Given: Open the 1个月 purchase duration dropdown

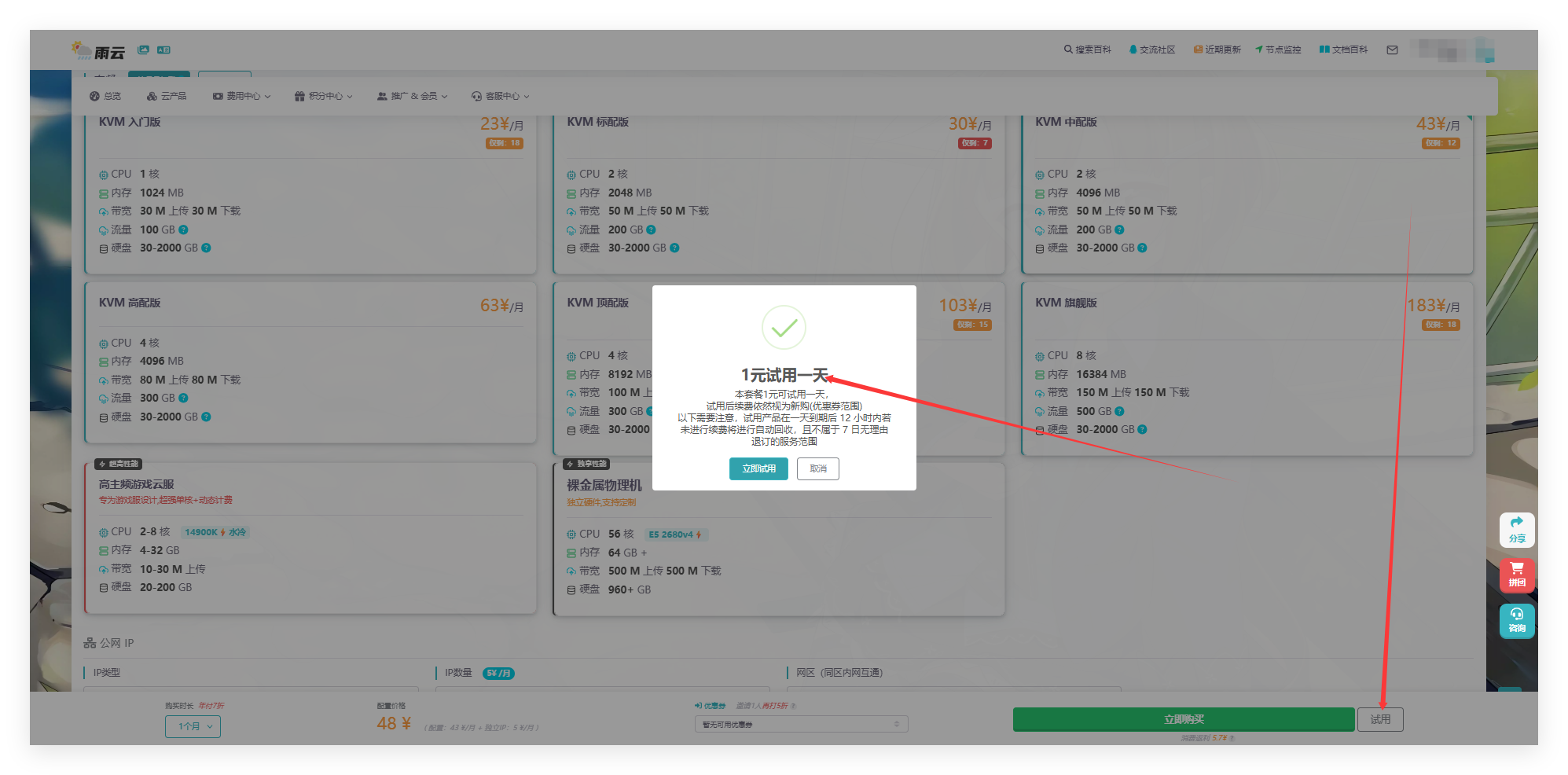Looking at the screenshot, I should pyautogui.click(x=193, y=726).
